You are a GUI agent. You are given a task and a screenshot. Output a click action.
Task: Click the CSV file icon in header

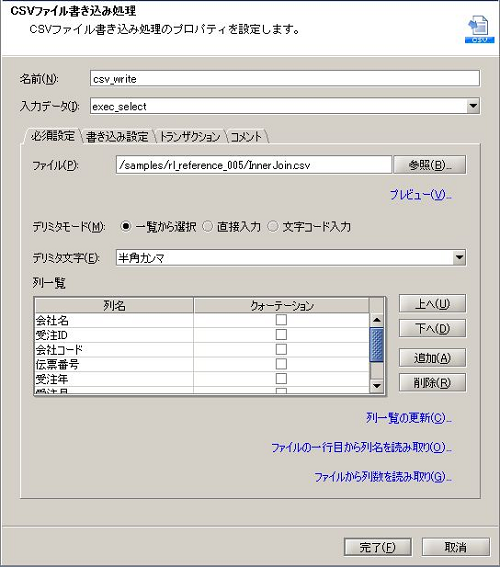(479, 29)
